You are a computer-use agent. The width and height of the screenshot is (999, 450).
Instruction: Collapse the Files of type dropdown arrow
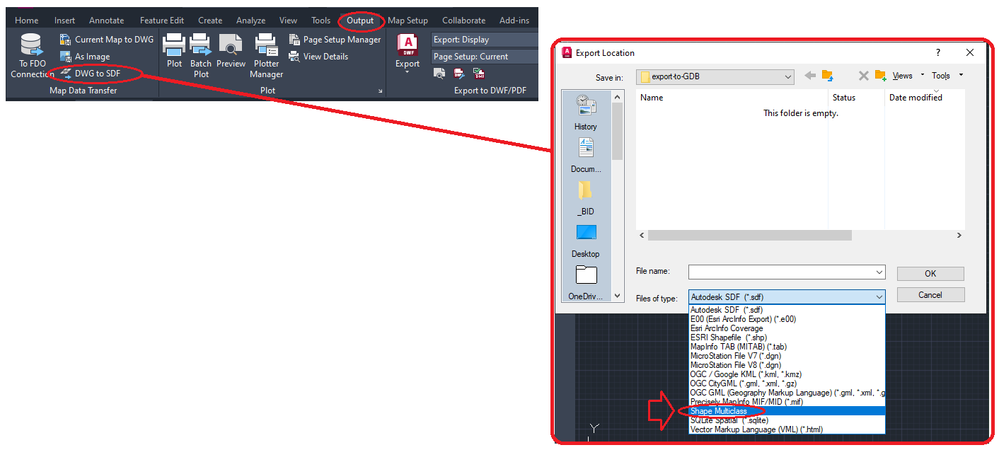pyautogui.click(x=879, y=297)
